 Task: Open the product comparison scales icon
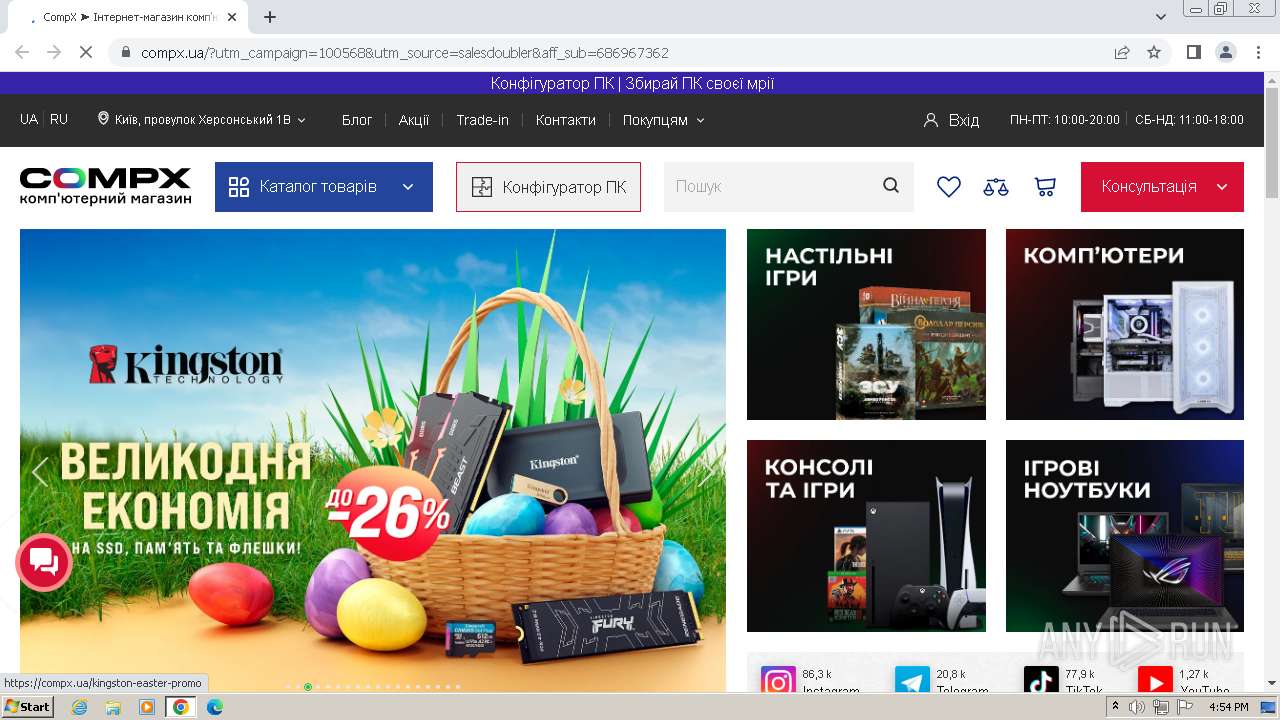[x=996, y=186]
